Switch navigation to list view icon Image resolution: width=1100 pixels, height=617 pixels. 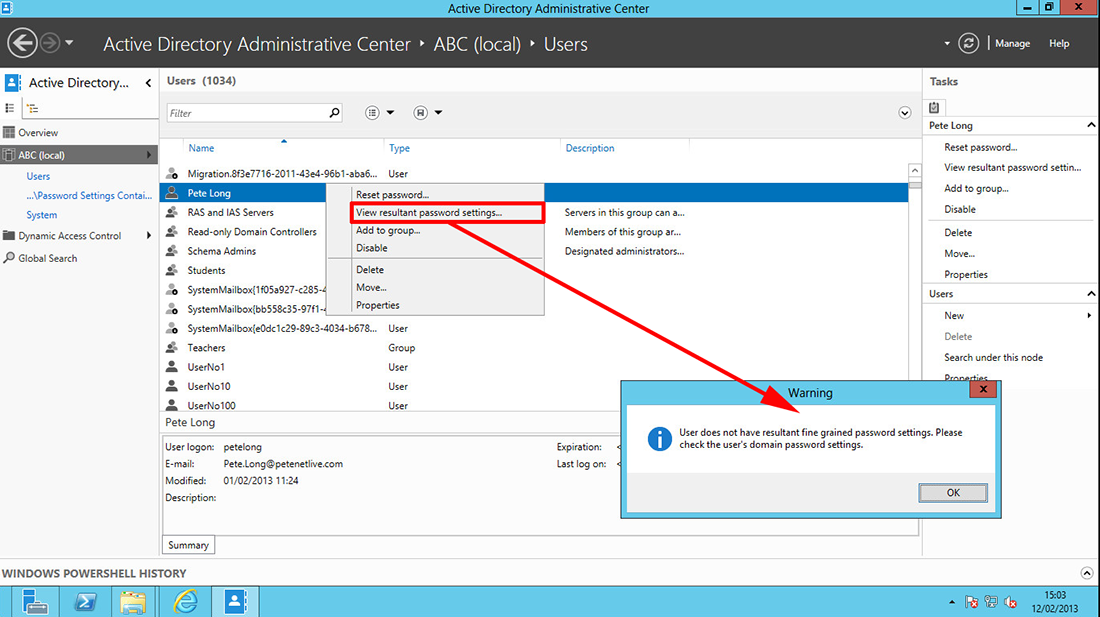10,108
